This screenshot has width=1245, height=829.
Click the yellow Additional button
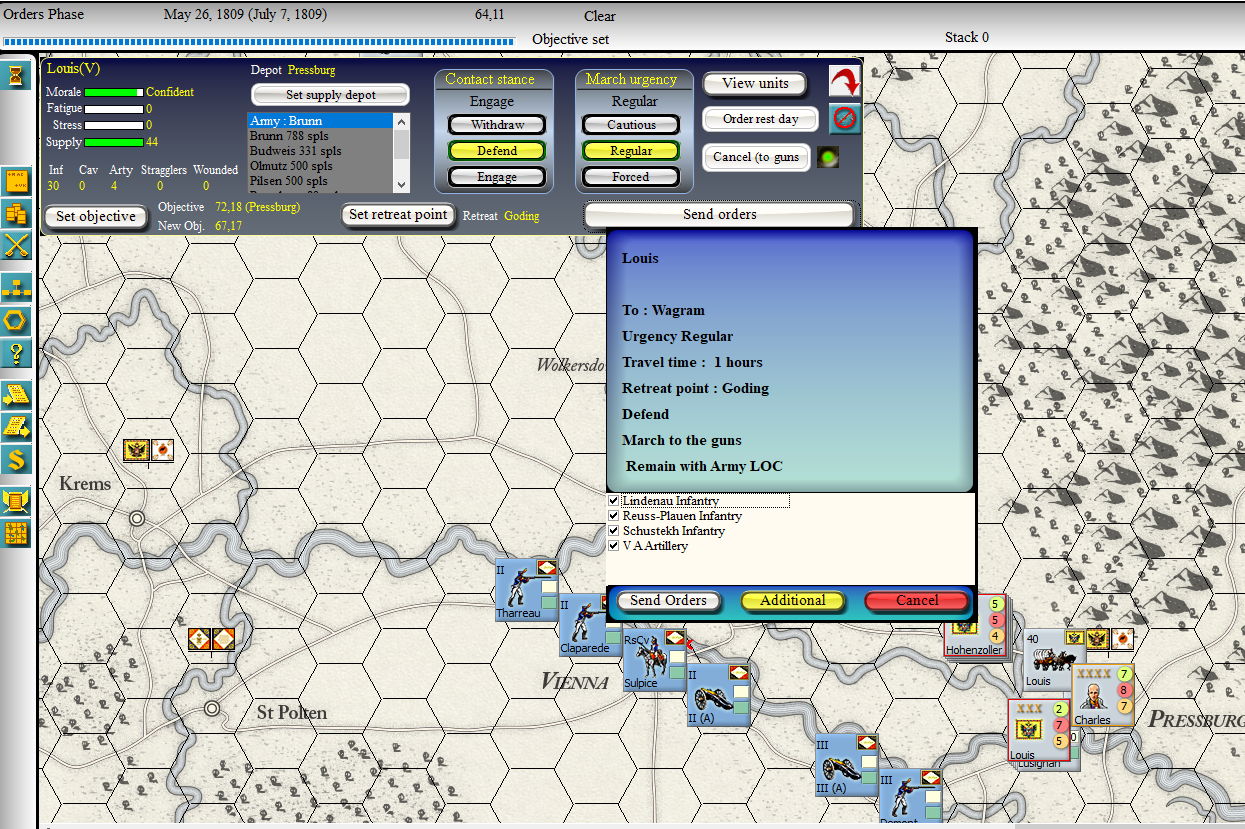click(x=793, y=601)
